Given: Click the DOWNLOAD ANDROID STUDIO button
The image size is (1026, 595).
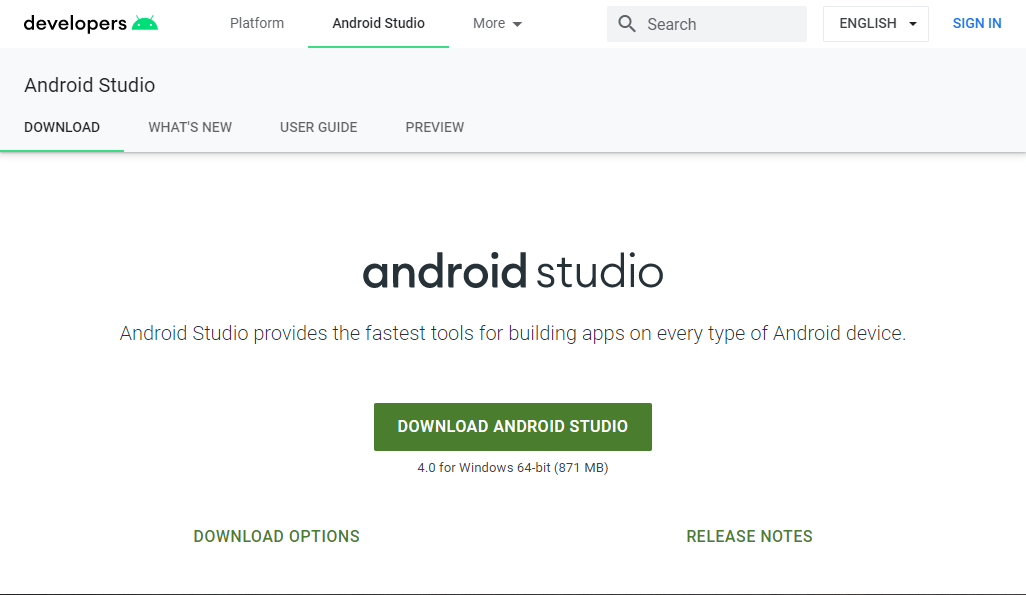Looking at the screenshot, I should (512, 427).
